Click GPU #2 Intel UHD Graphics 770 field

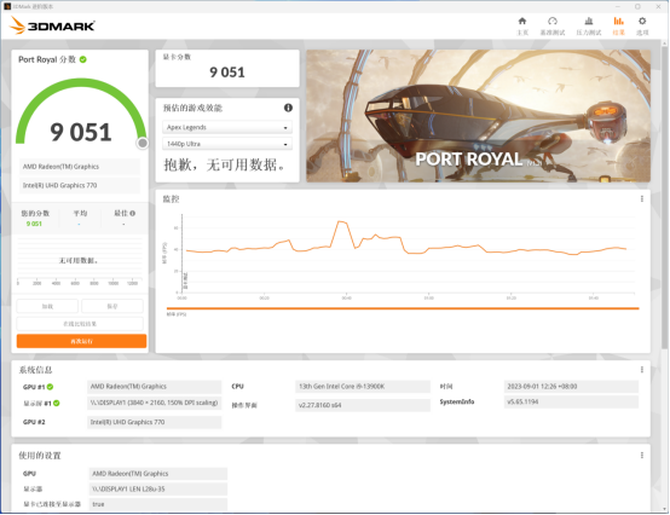click(154, 422)
